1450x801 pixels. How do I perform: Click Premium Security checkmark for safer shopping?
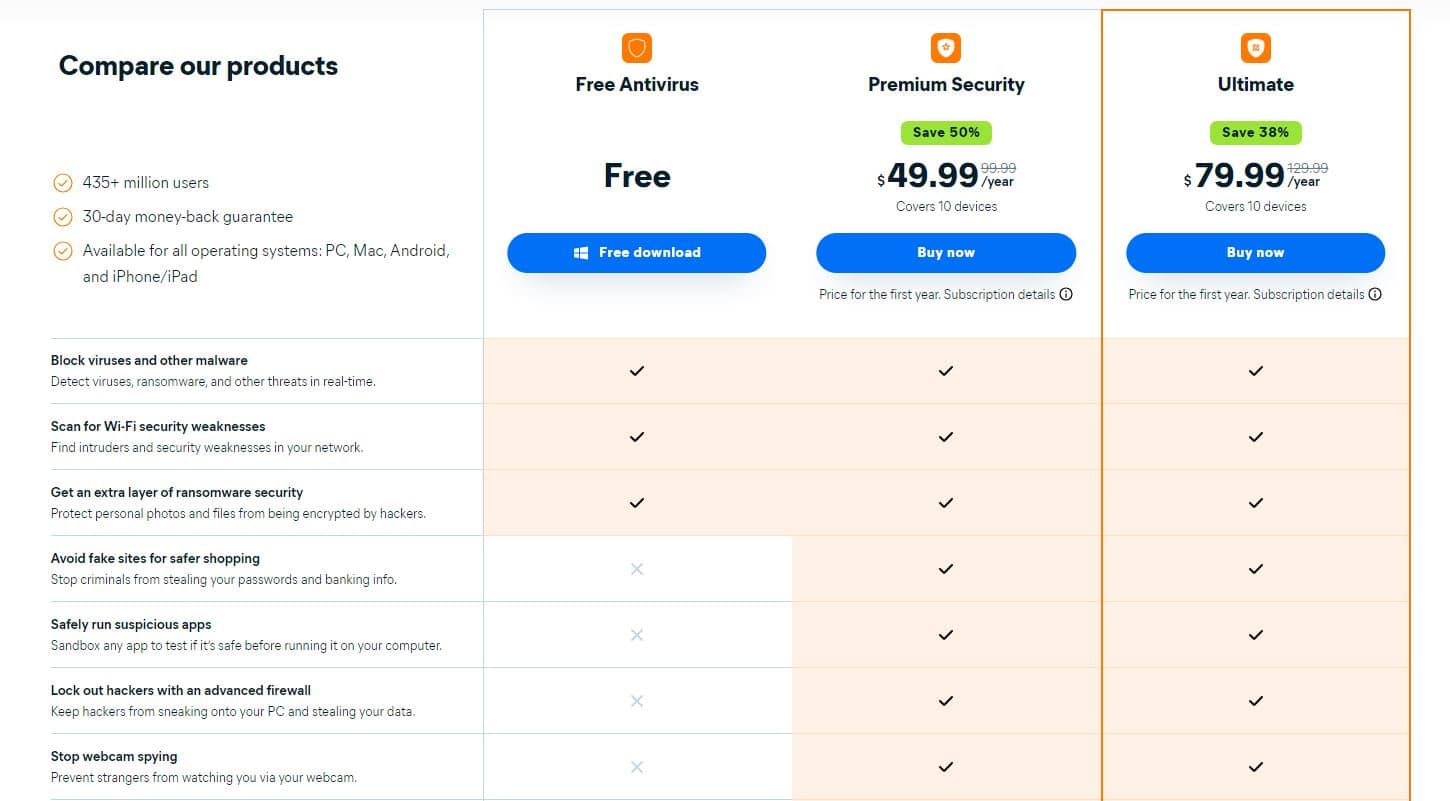tap(946, 569)
